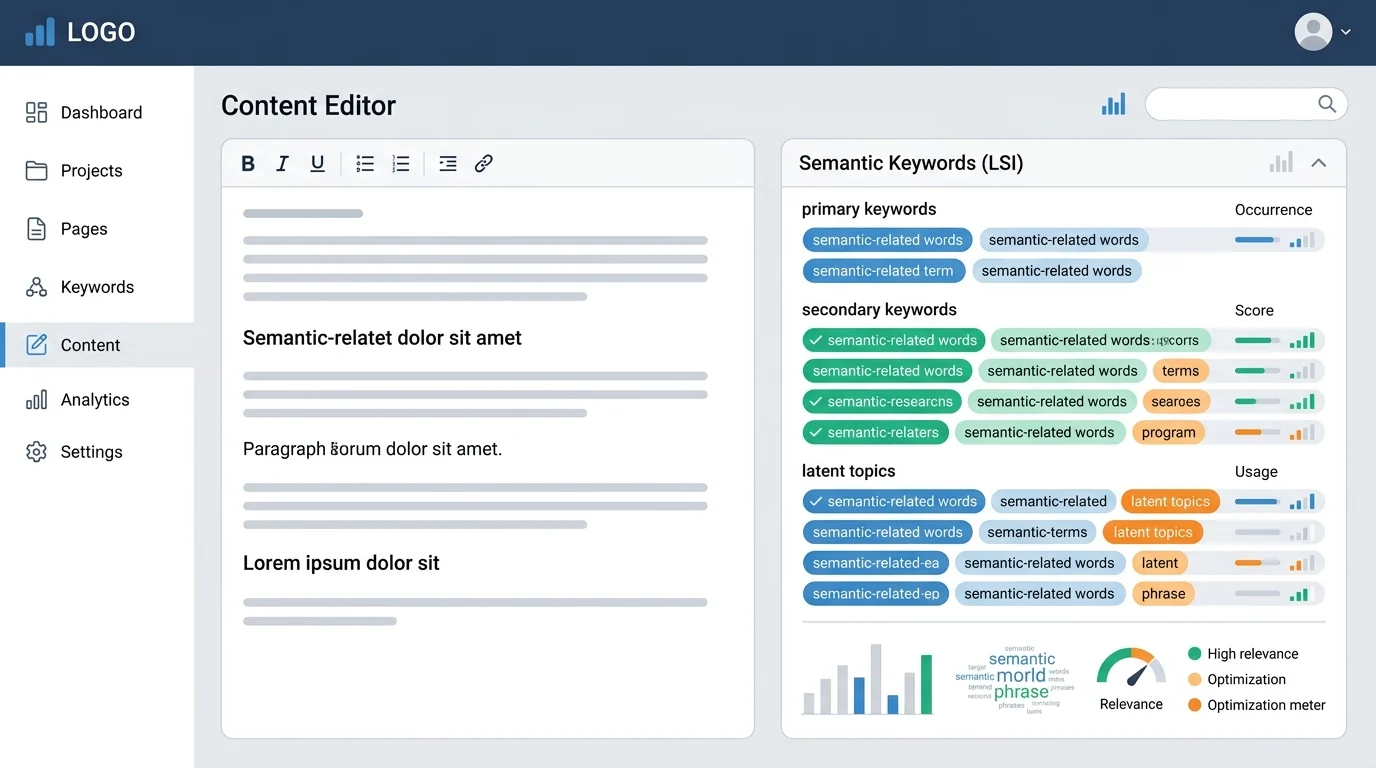Click the signal bars icon in the searoes row
This screenshot has height=768, width=1376.
point(1301,402)
